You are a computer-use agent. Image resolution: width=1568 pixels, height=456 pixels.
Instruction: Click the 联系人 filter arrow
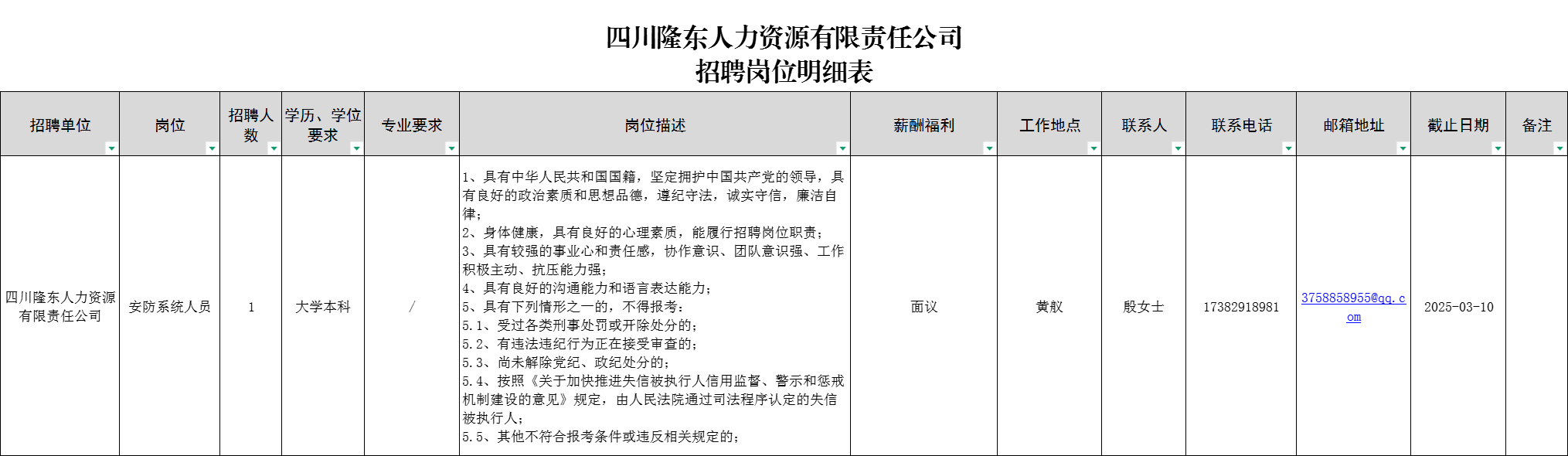pyautogui.click(x=1178, y=148)
